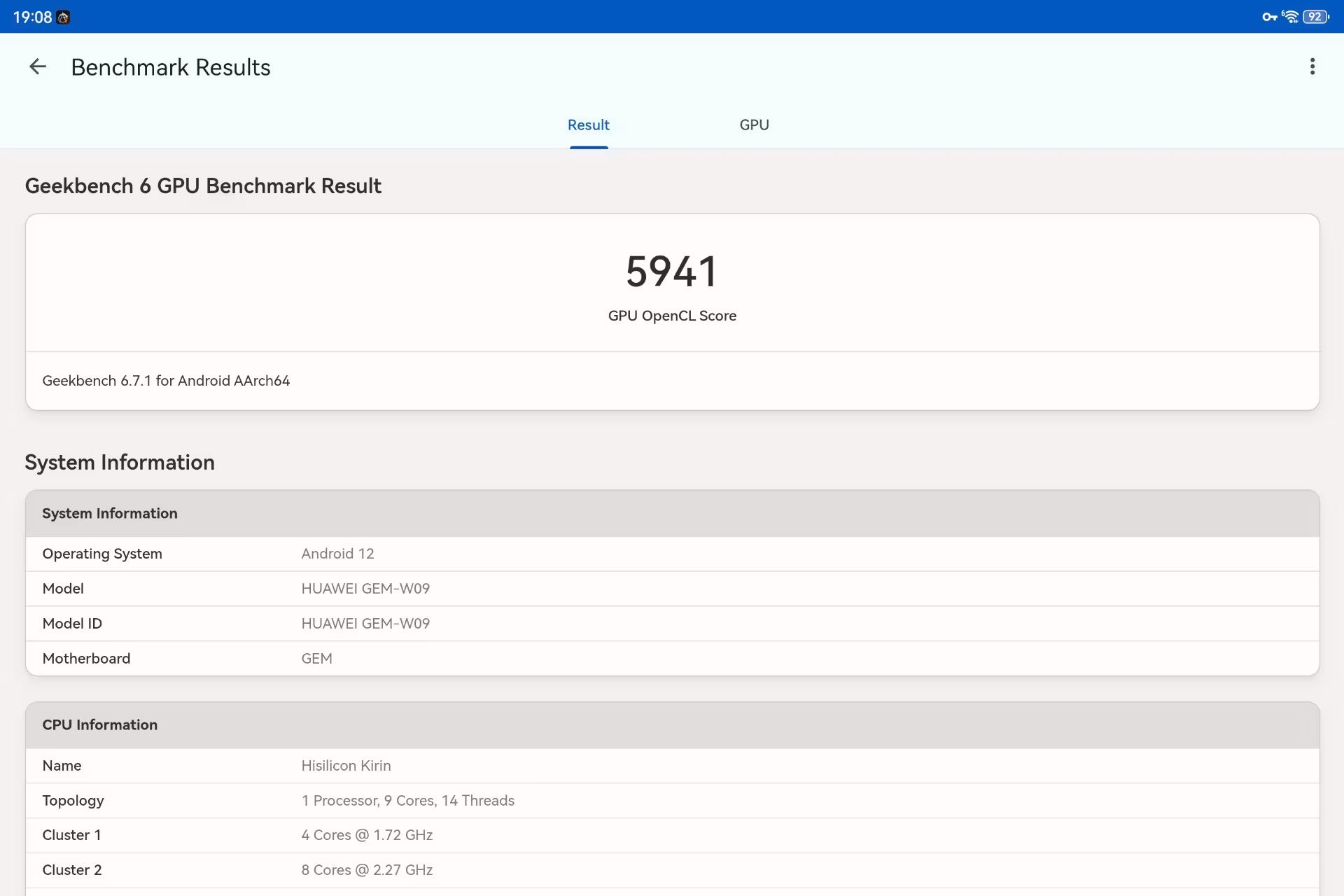Tap the Wi-Fi status icon

coord(1290,17)
